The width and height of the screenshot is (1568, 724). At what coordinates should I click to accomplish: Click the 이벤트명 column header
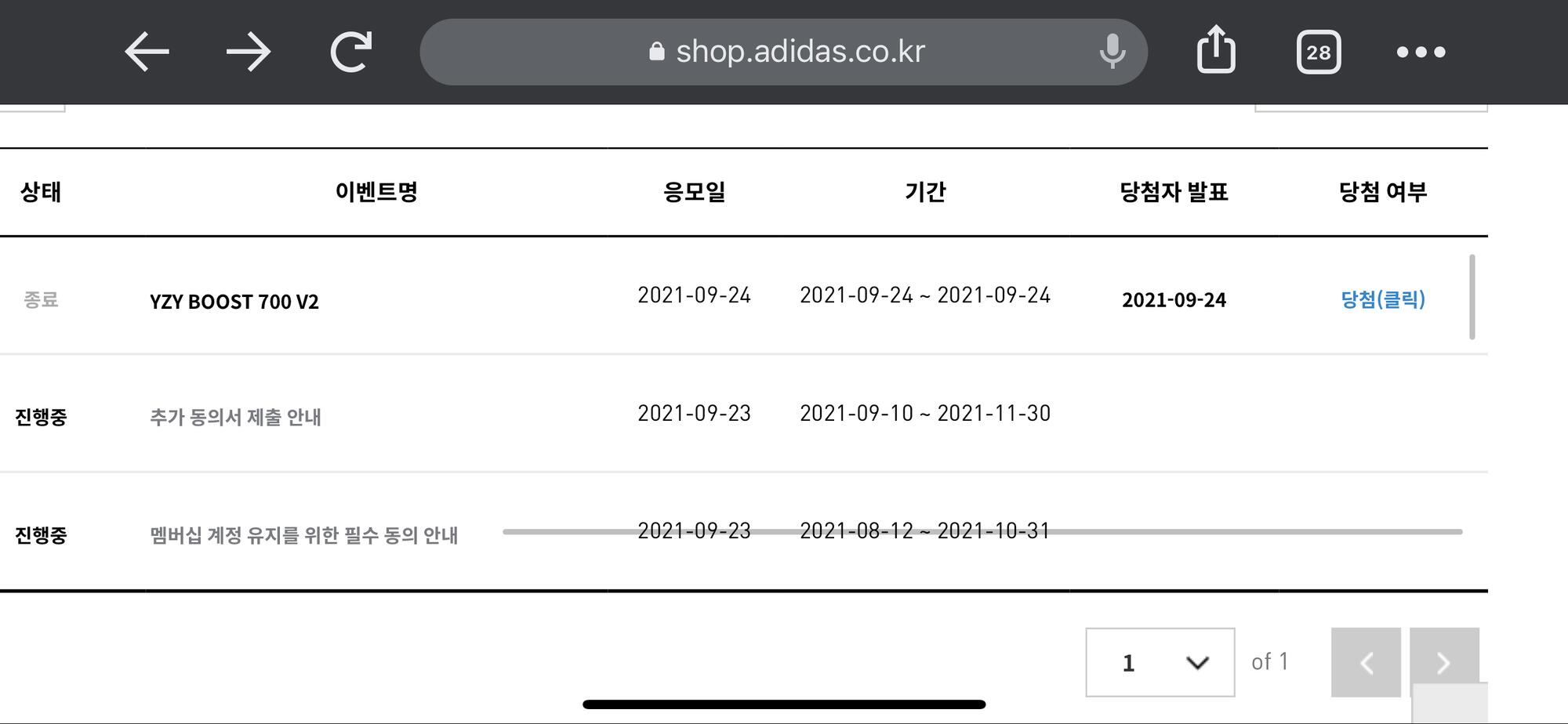[376, 192]
